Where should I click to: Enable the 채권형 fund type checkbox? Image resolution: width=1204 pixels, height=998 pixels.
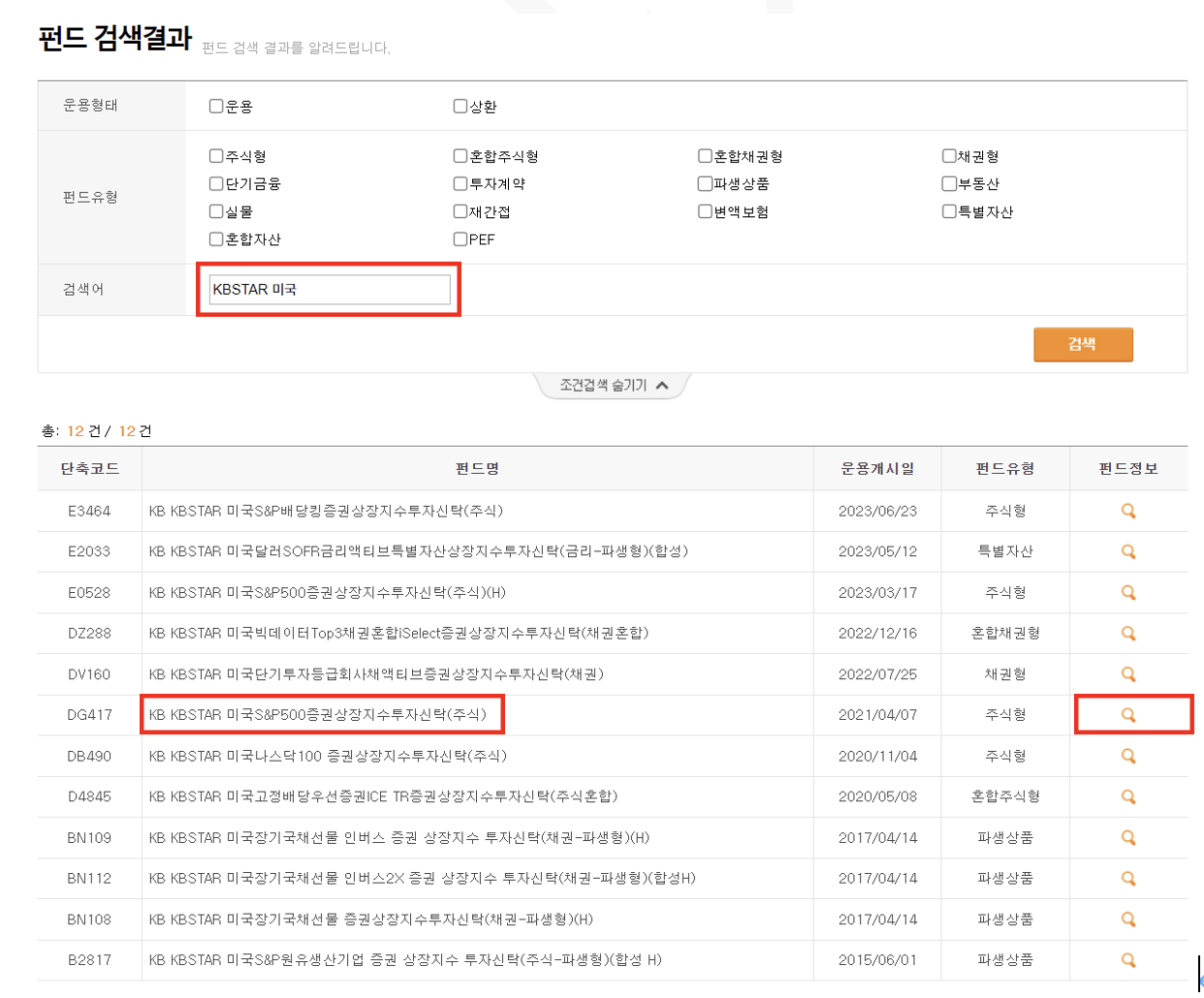tap(949, 155)
